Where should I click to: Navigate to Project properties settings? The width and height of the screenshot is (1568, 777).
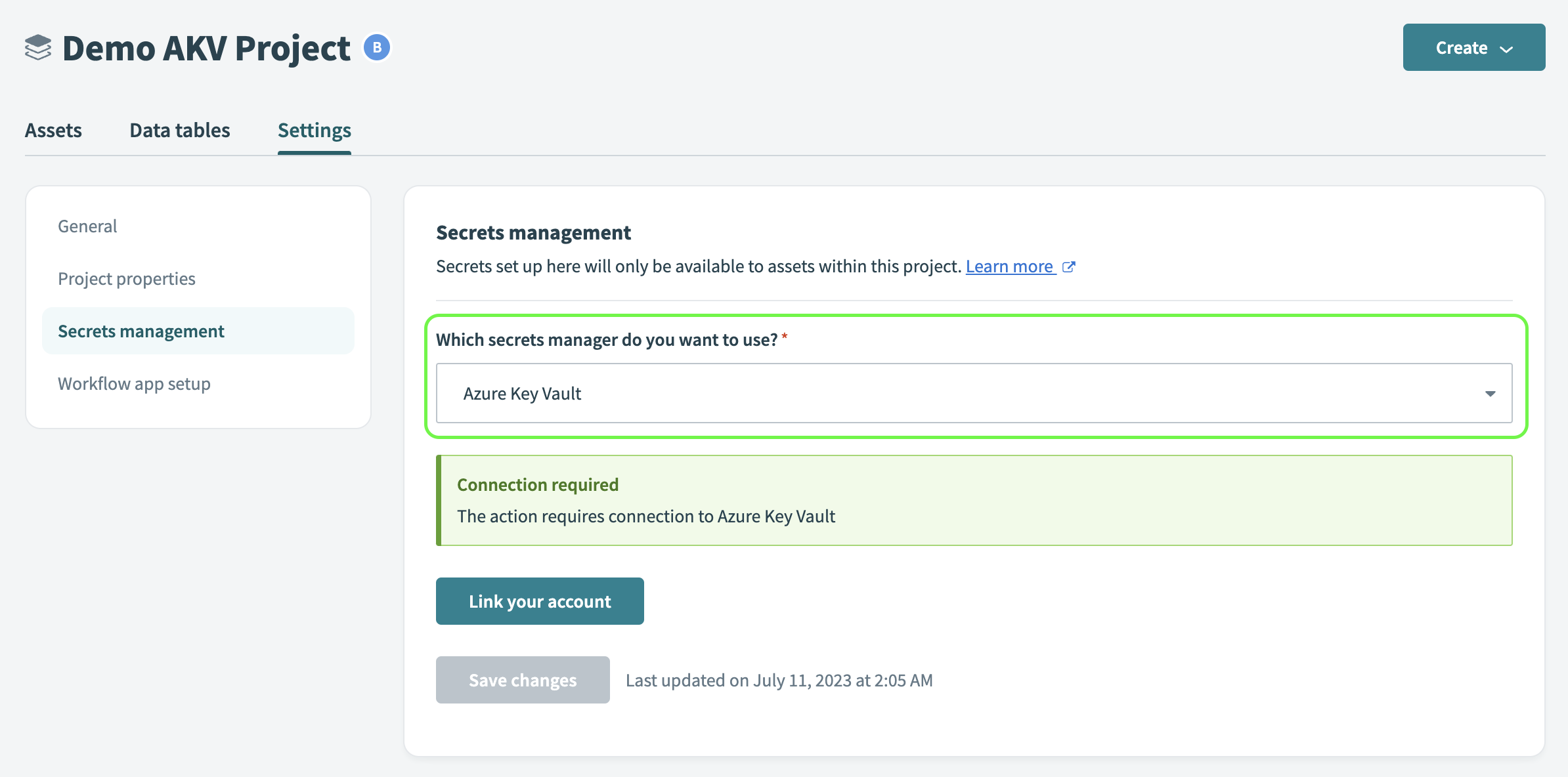126,278
